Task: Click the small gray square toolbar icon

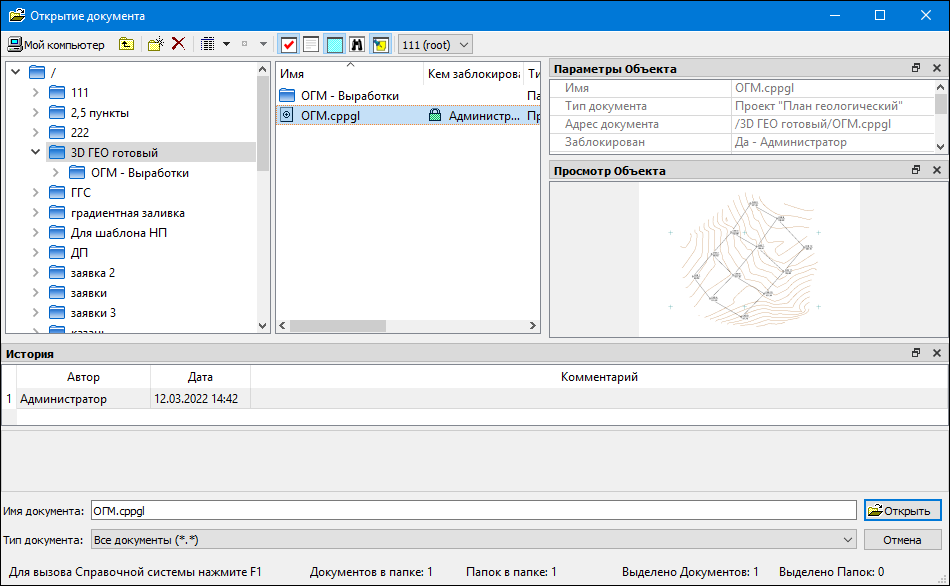Action: pyautogui.click(x=244, y=44)
